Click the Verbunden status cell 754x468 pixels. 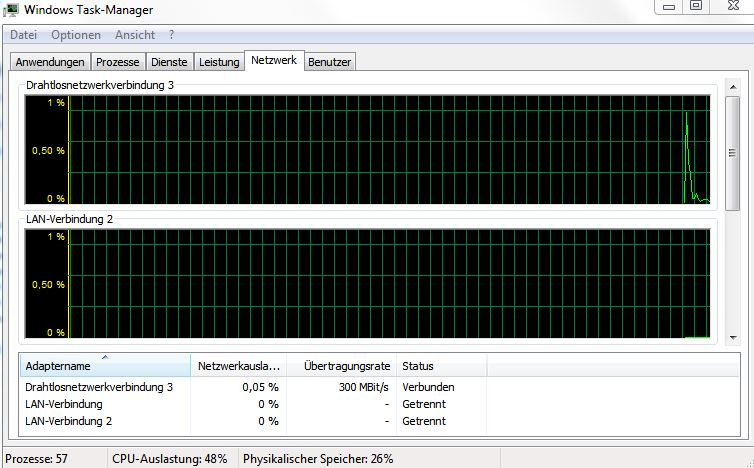pyautogui.click(x=428, y=387)
